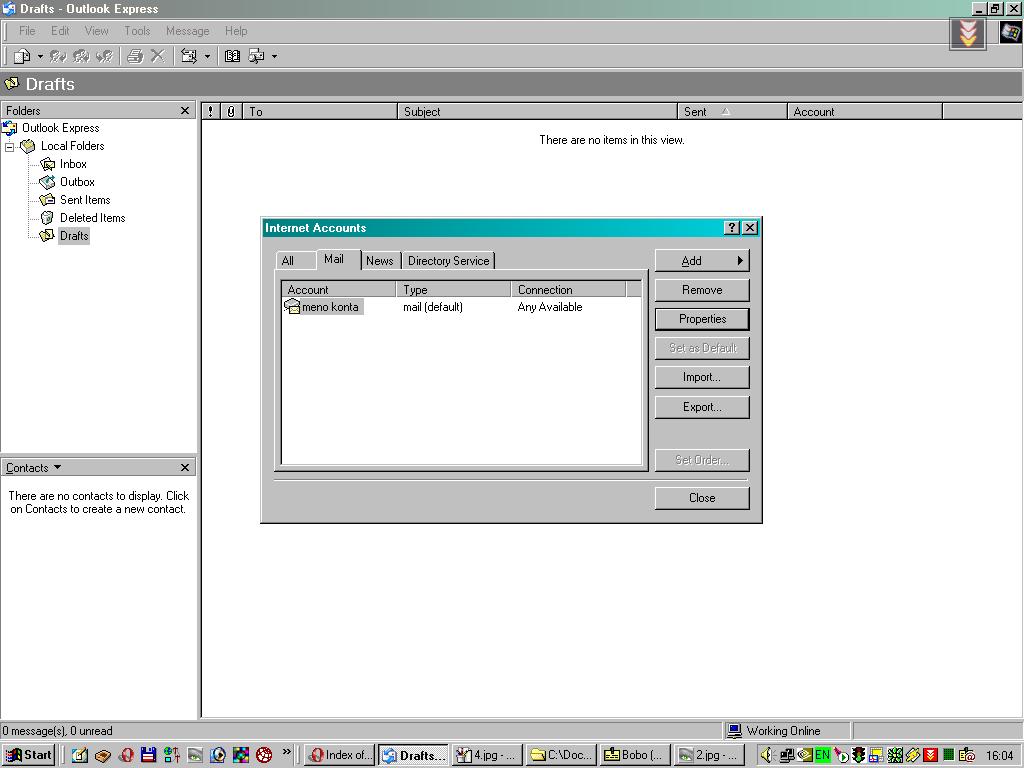Image resolution: width=1024 pixels, height=768 pixels.
Task: Click the Remove button
Action: click(702, 290)
